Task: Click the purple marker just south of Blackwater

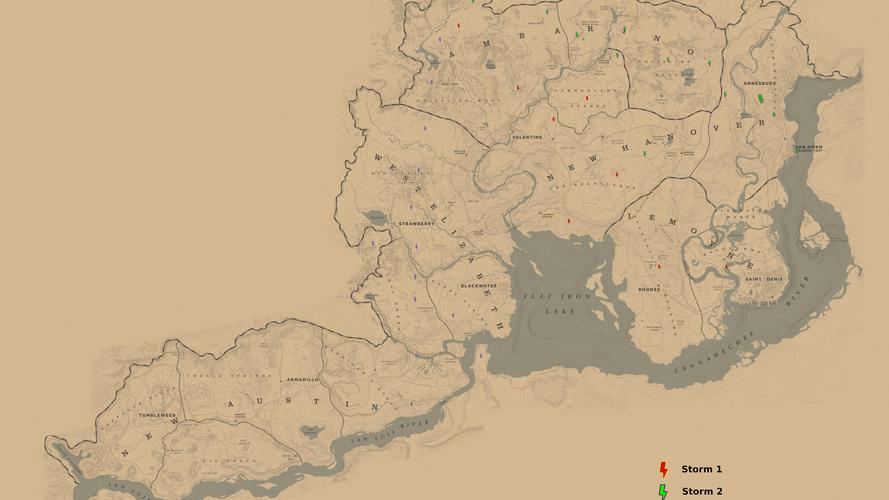Action: pos(452,314)
